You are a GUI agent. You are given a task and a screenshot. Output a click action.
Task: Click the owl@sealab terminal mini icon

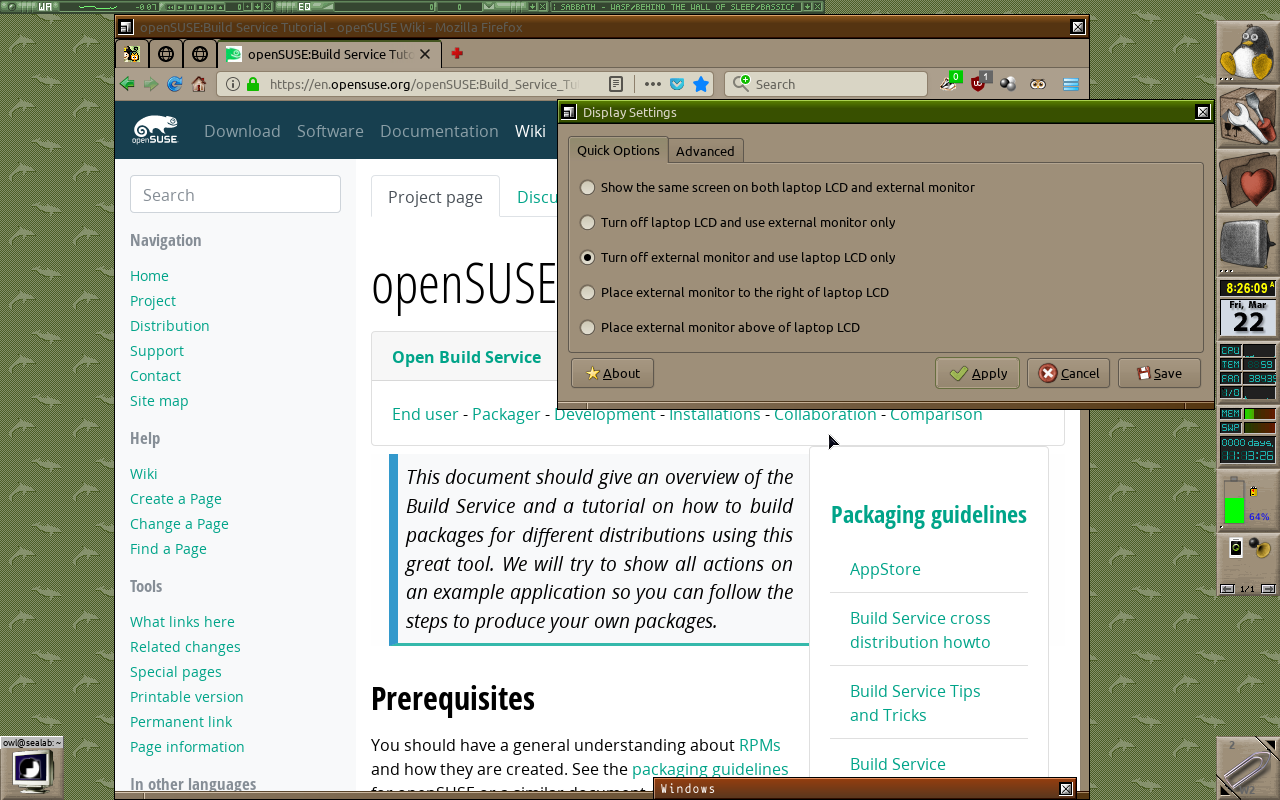click(32, 767)
